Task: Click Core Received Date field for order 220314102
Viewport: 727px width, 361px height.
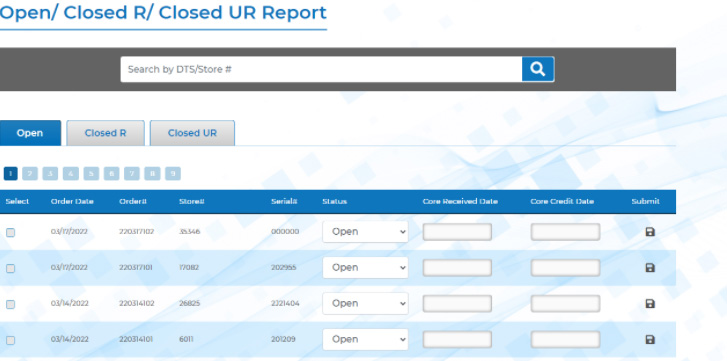Action: [457, 304]
